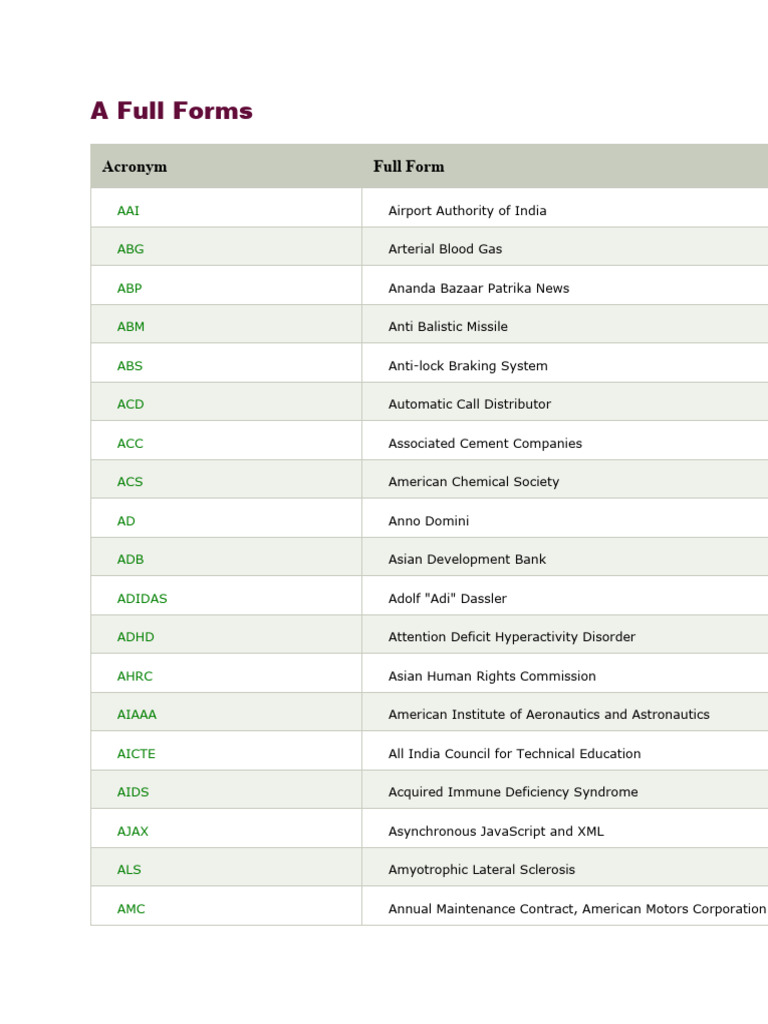Click the AICTE acronym link
Screen dimensions: 768x1024
[x=136, y=754]
